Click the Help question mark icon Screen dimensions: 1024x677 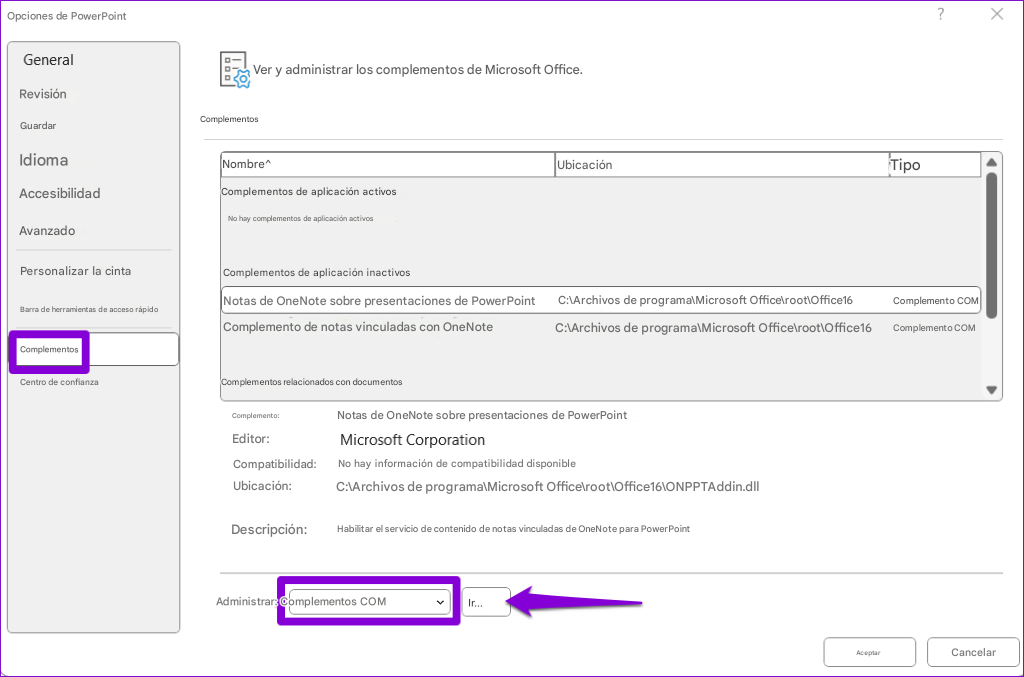[x=940, y=14]
